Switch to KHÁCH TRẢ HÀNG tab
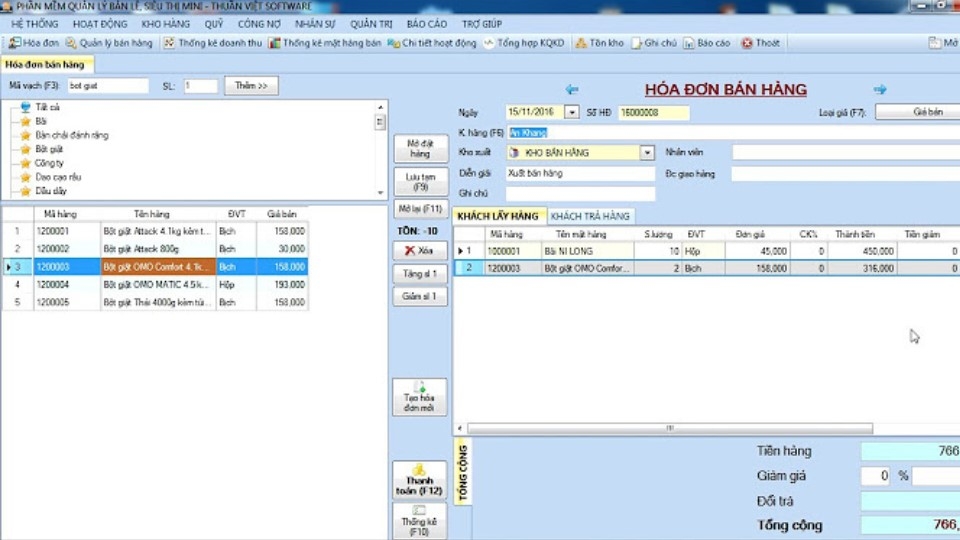This screenshot has width=960, height=540. (590, 216)
